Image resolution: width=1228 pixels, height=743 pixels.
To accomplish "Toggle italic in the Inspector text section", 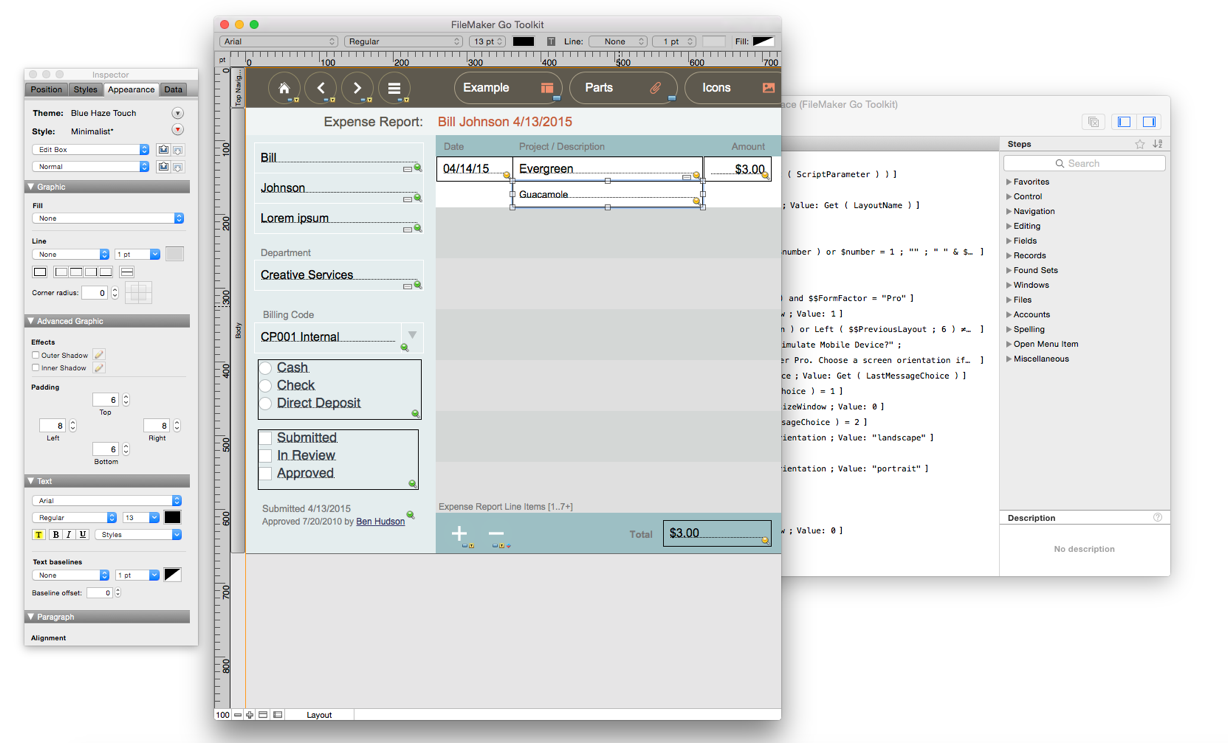I will pos(69,535).
